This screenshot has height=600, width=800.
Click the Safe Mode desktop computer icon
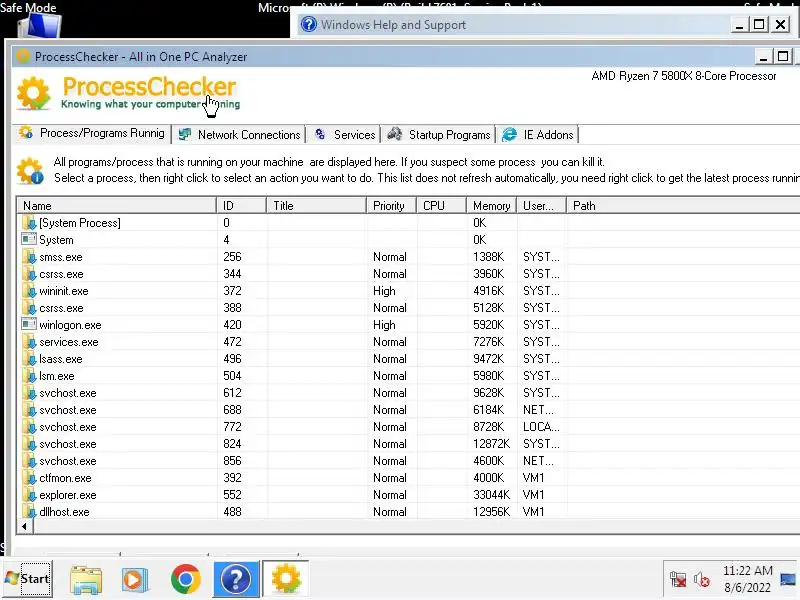point(41,24)
